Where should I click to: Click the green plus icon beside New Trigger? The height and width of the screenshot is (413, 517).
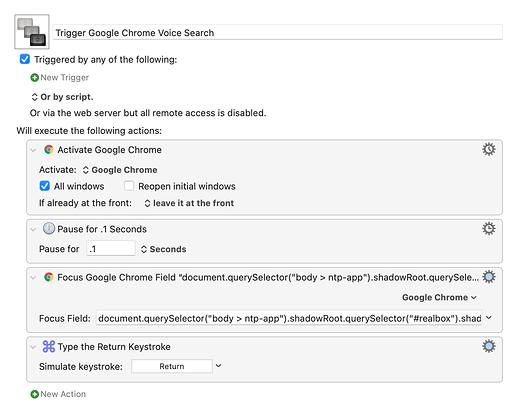[34, 78]
